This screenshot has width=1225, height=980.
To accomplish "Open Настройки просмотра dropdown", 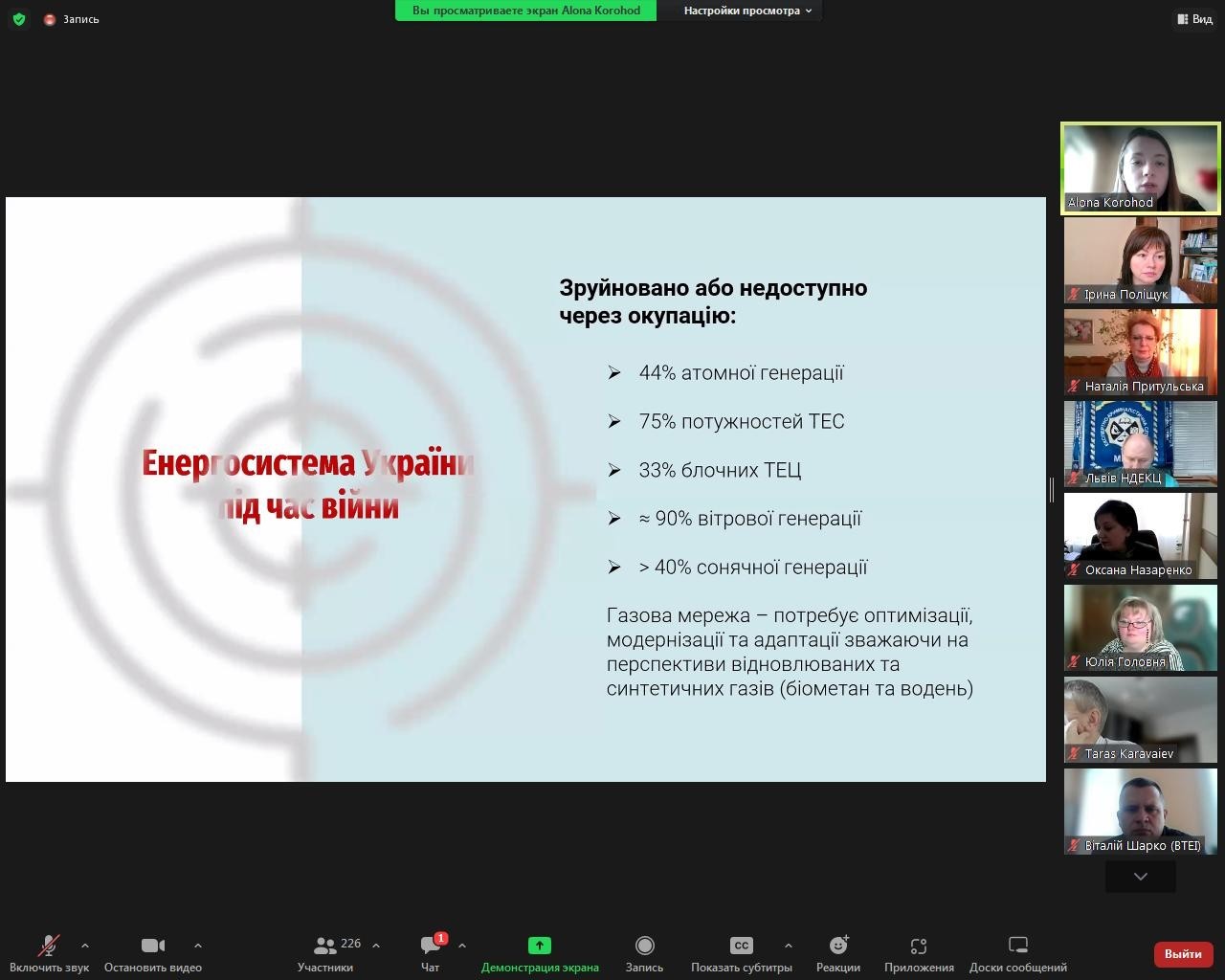I will (747, 11).
